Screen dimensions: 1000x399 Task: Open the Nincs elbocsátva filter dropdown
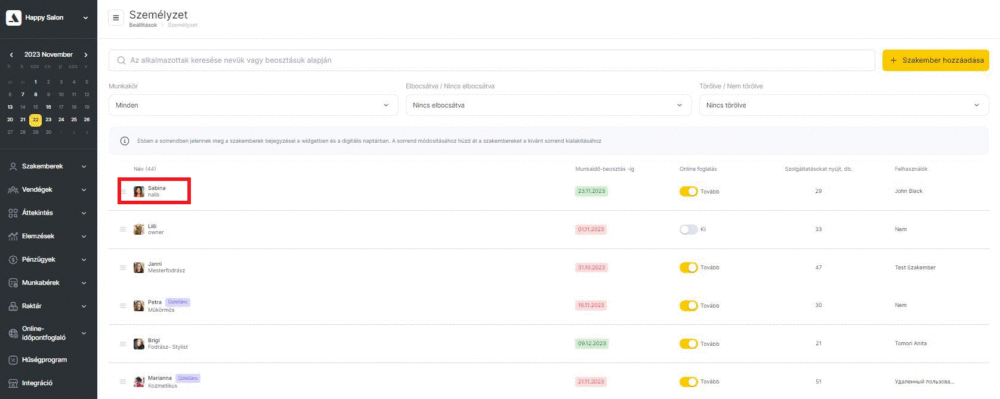point(548,105)
